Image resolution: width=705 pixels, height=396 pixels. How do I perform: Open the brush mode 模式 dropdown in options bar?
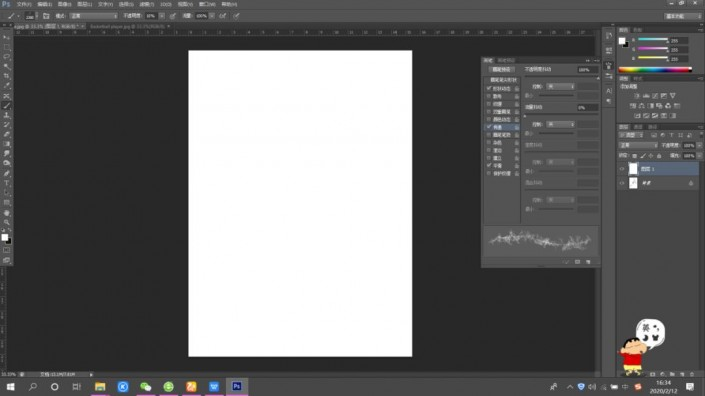94,16
